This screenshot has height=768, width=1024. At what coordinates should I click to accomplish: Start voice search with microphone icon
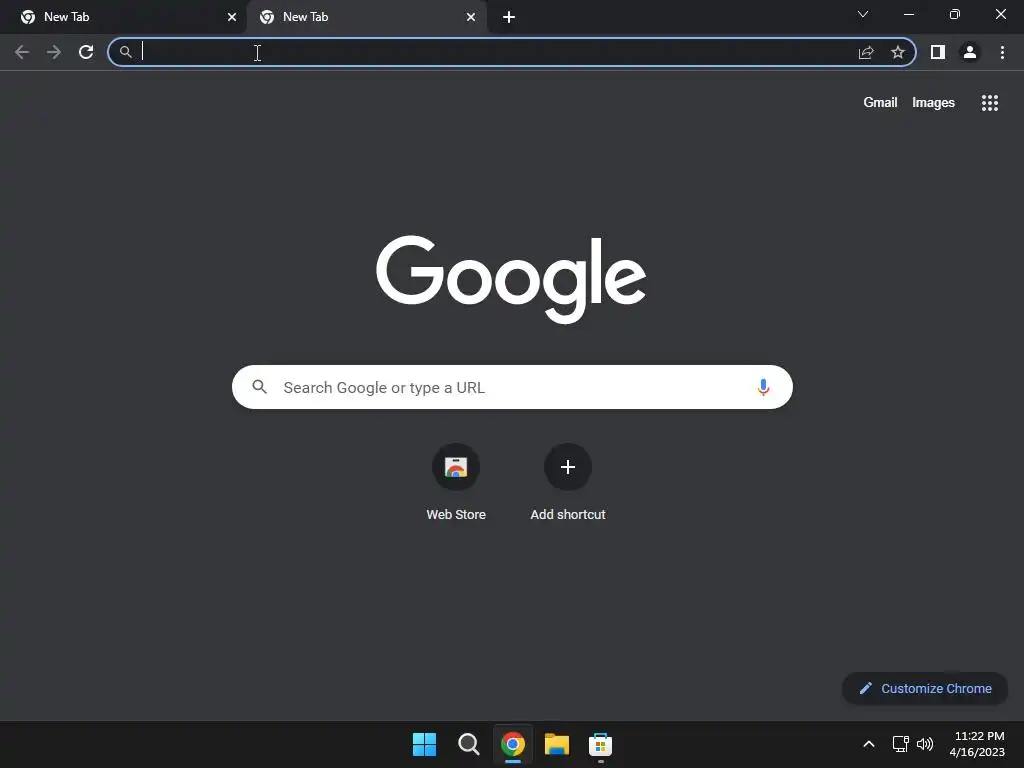(763, 387)
